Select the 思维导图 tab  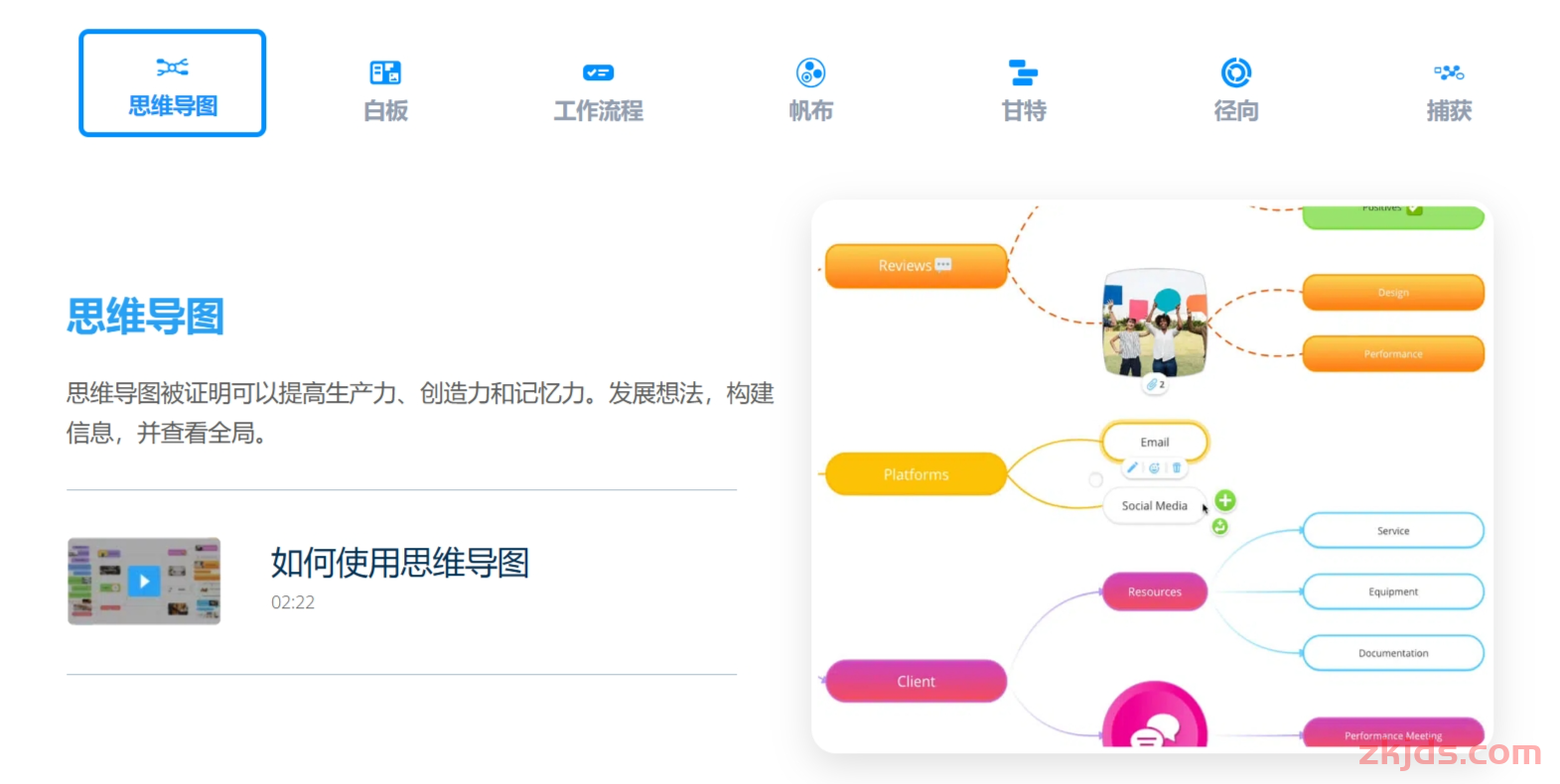tap(172, 82)
